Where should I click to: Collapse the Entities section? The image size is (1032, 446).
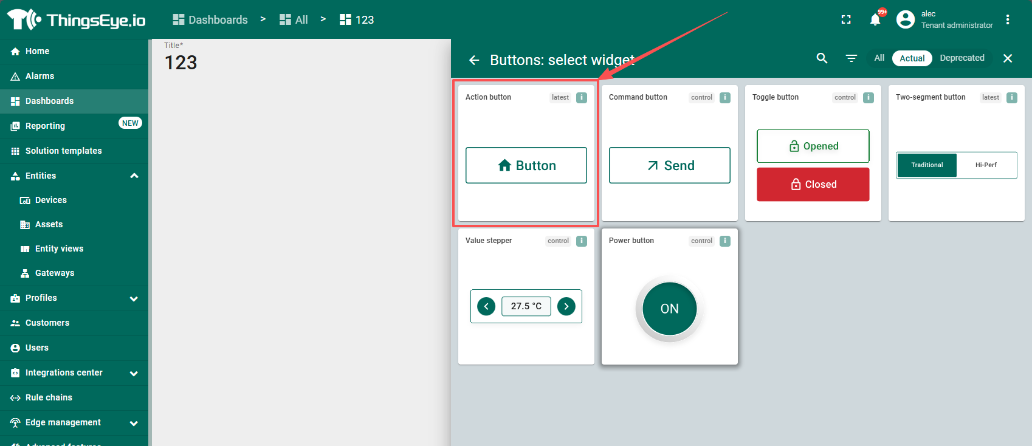[x=134, y=176]
